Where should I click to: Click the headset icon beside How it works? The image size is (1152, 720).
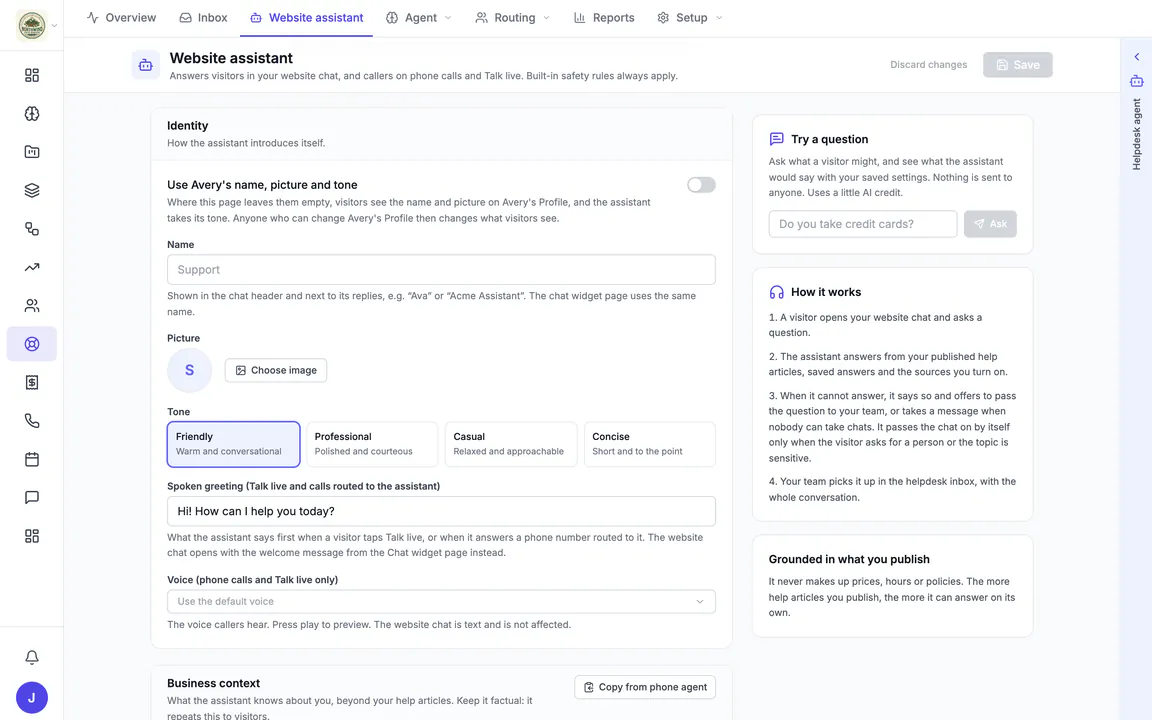[x=777, y=292]
